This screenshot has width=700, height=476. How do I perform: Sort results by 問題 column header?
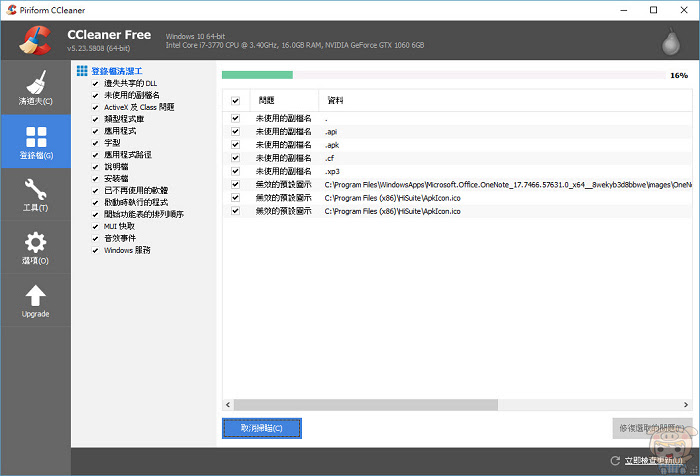tap(283, 100)
